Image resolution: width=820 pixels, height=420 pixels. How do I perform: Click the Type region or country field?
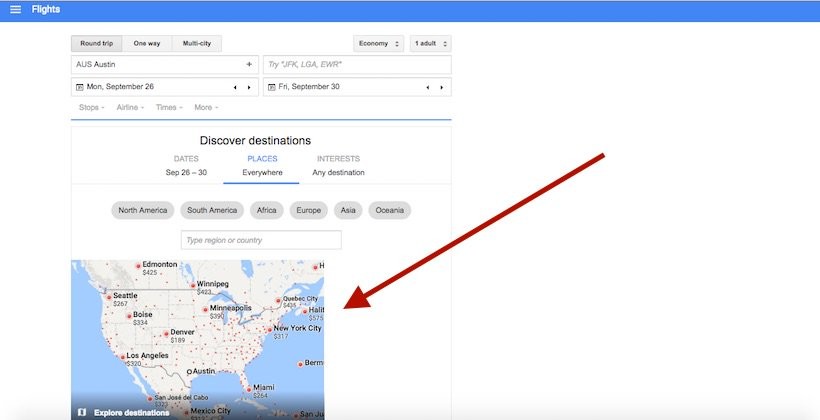point(261,240)
